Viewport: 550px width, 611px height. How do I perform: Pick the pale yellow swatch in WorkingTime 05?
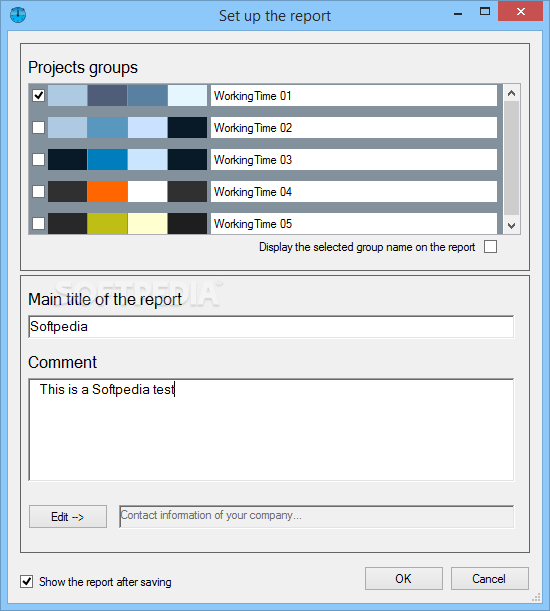pos(147,223)
